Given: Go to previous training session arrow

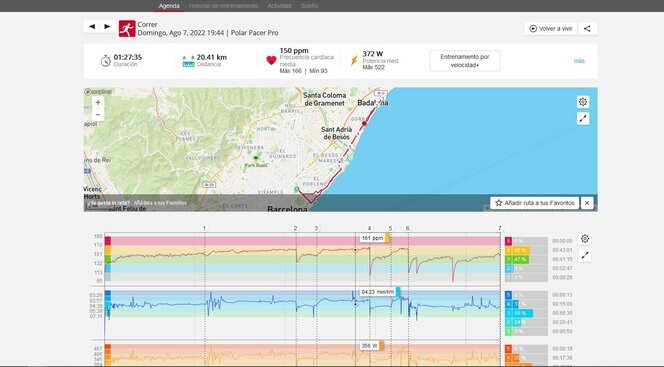Looking at the screenshot, I should coord(92,27).
